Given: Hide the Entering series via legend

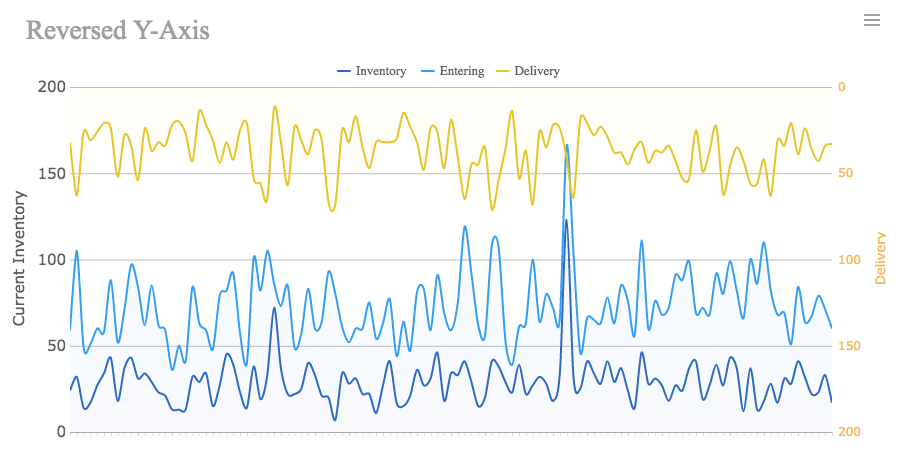Looking at the screenshot, I should click(x=461, y=71).
